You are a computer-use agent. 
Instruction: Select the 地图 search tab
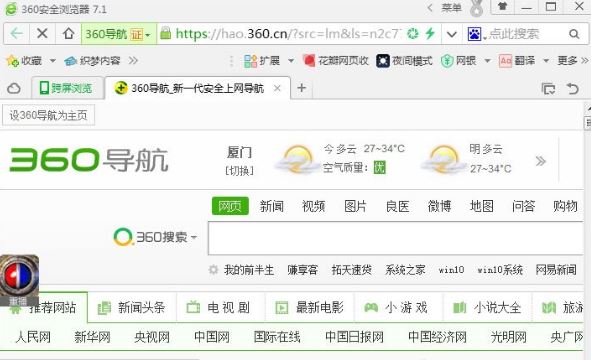click(x=481, y=206)
